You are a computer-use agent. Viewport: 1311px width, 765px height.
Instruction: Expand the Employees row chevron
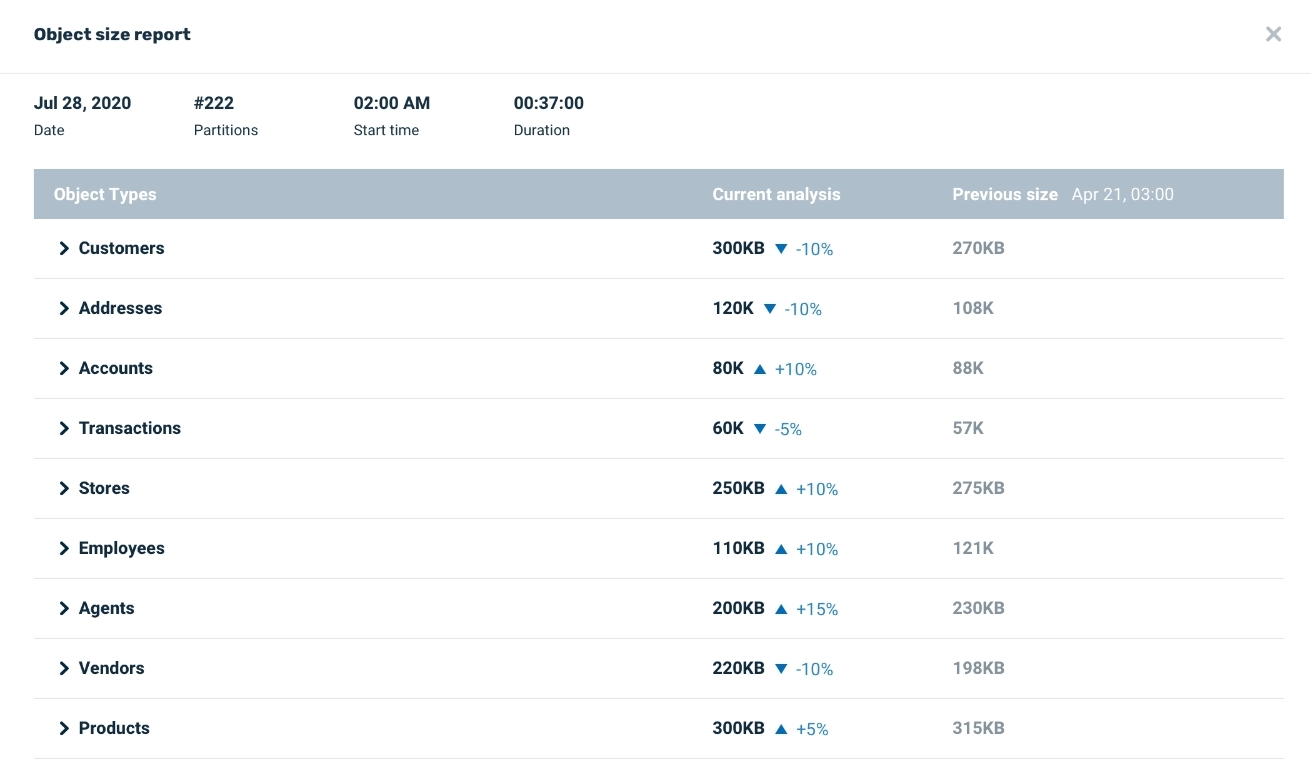pos(64,548)
